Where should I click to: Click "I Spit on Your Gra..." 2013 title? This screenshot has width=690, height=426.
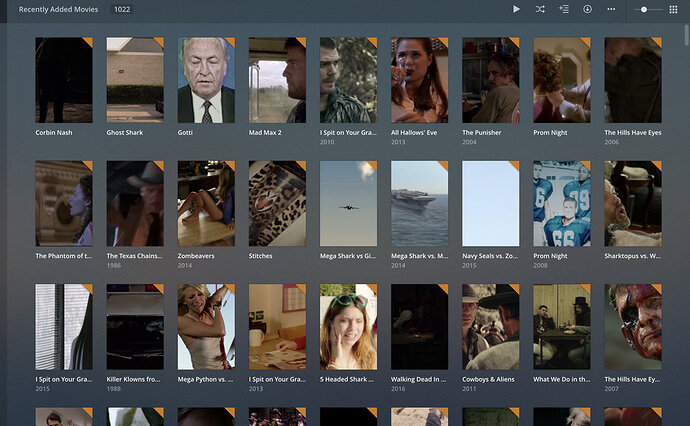tap(277, 379)
